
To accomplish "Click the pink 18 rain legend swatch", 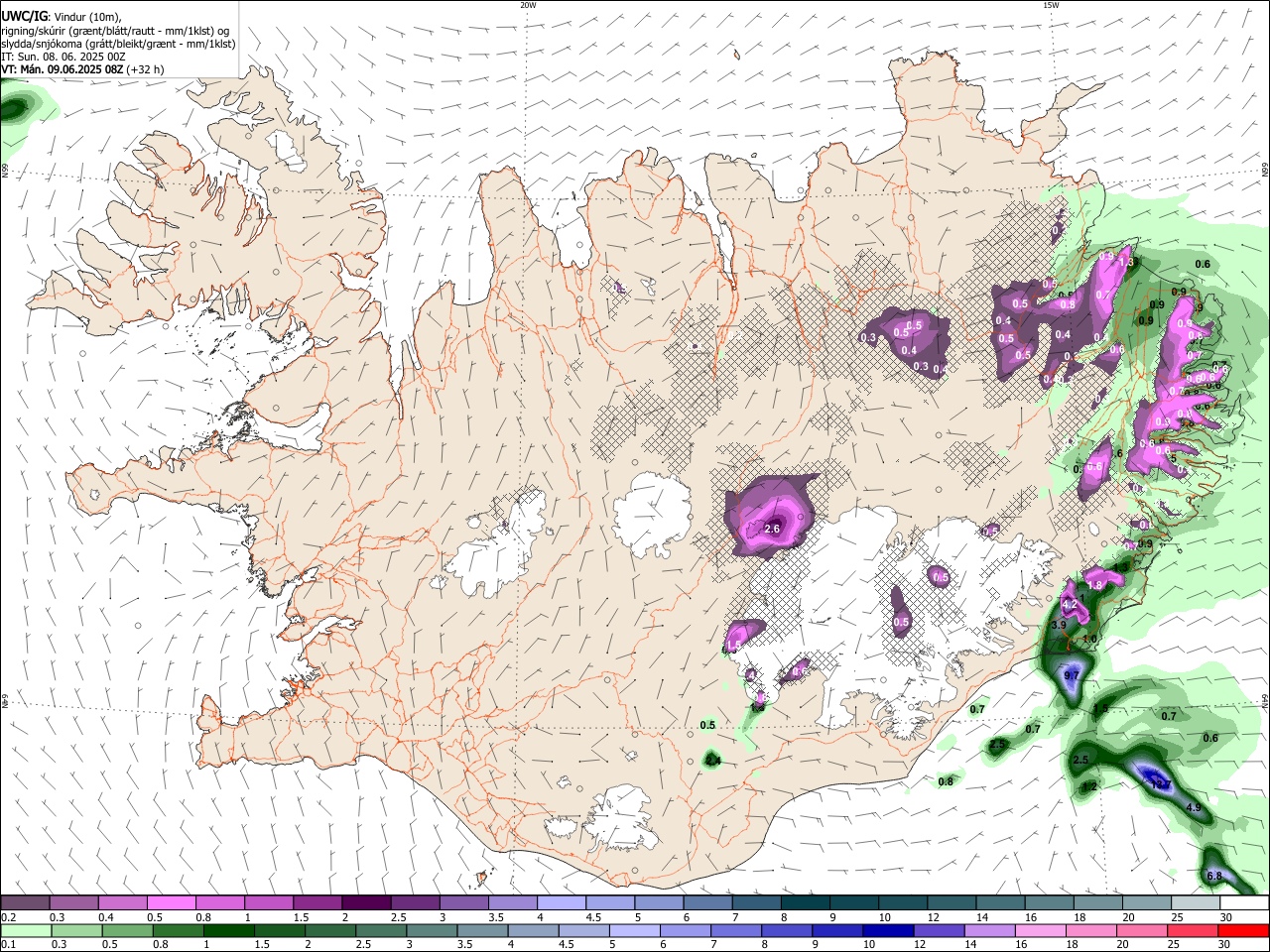I will 1090,930.
